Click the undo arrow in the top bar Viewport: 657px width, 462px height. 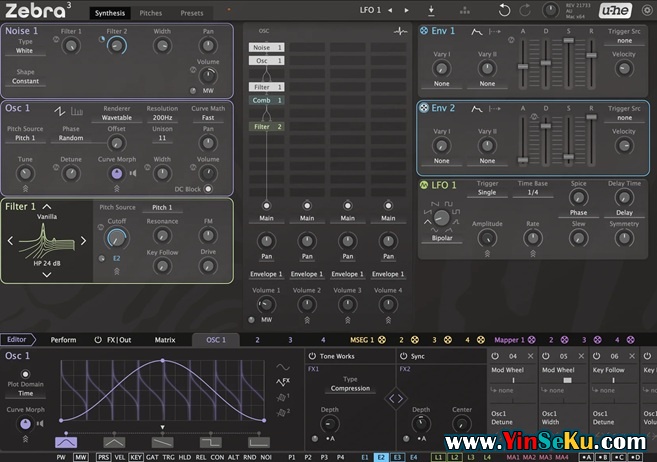pos(504,11)
